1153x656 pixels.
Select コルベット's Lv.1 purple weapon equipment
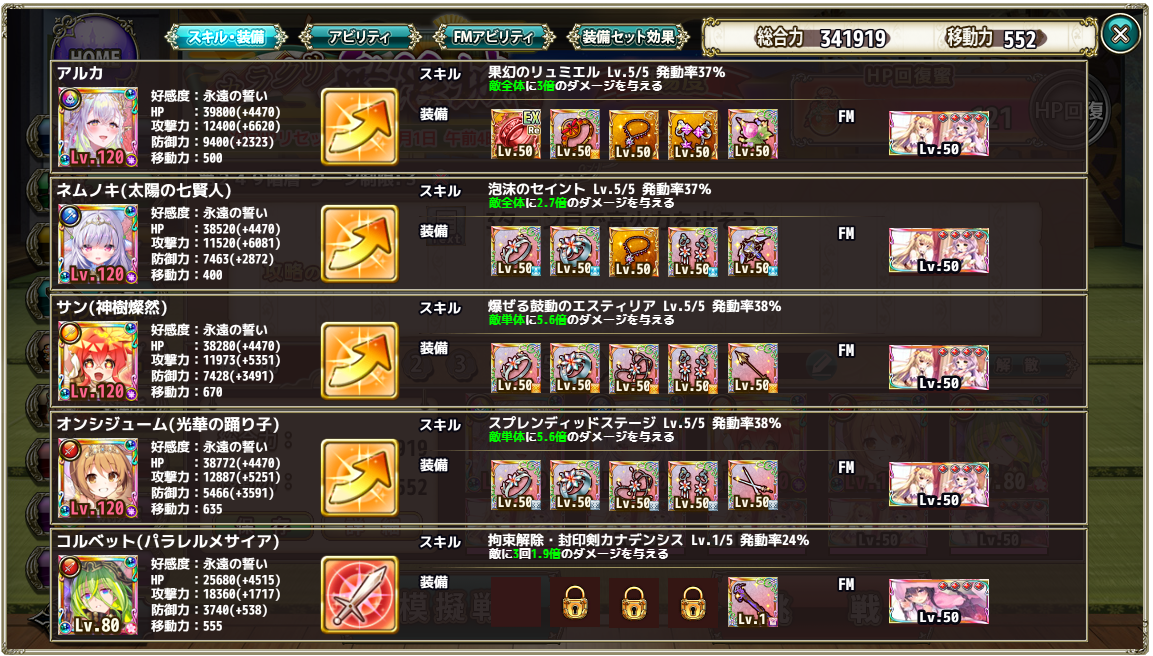pyautogui.click(x=753, y=602)
